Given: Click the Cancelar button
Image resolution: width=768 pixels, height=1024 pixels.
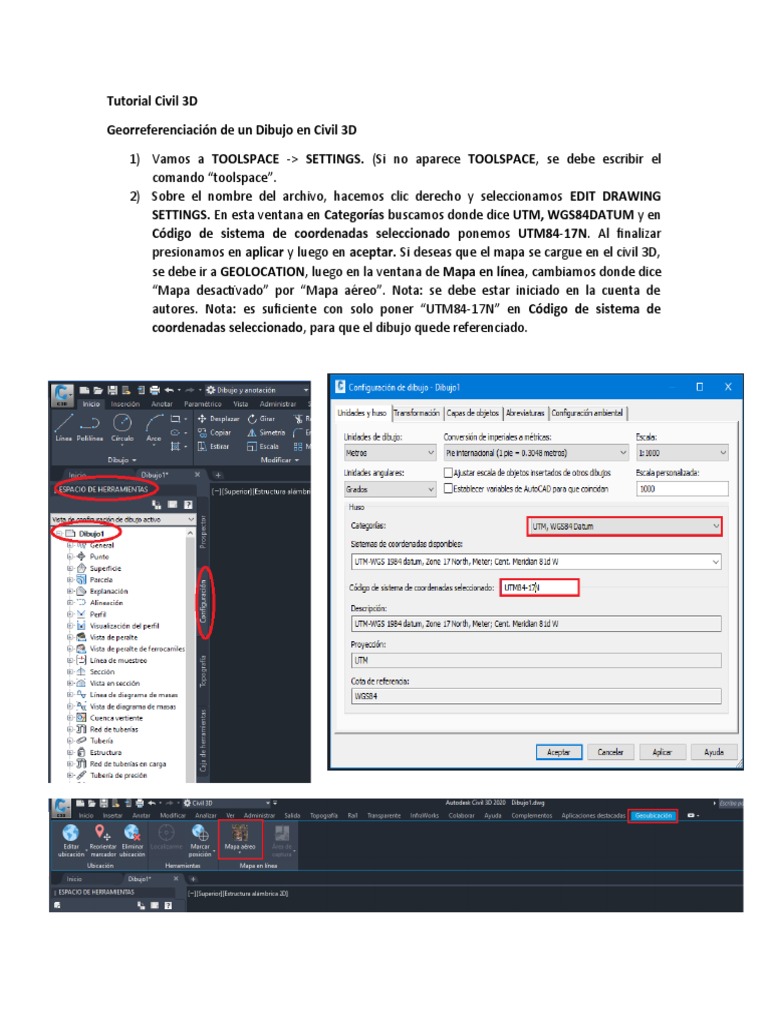Looking at the screenshot, I should 611,752.
